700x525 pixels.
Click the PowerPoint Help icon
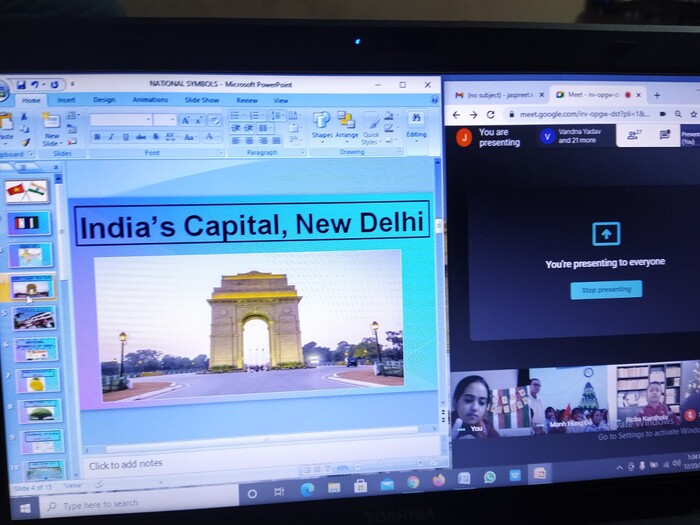point(434,100)
